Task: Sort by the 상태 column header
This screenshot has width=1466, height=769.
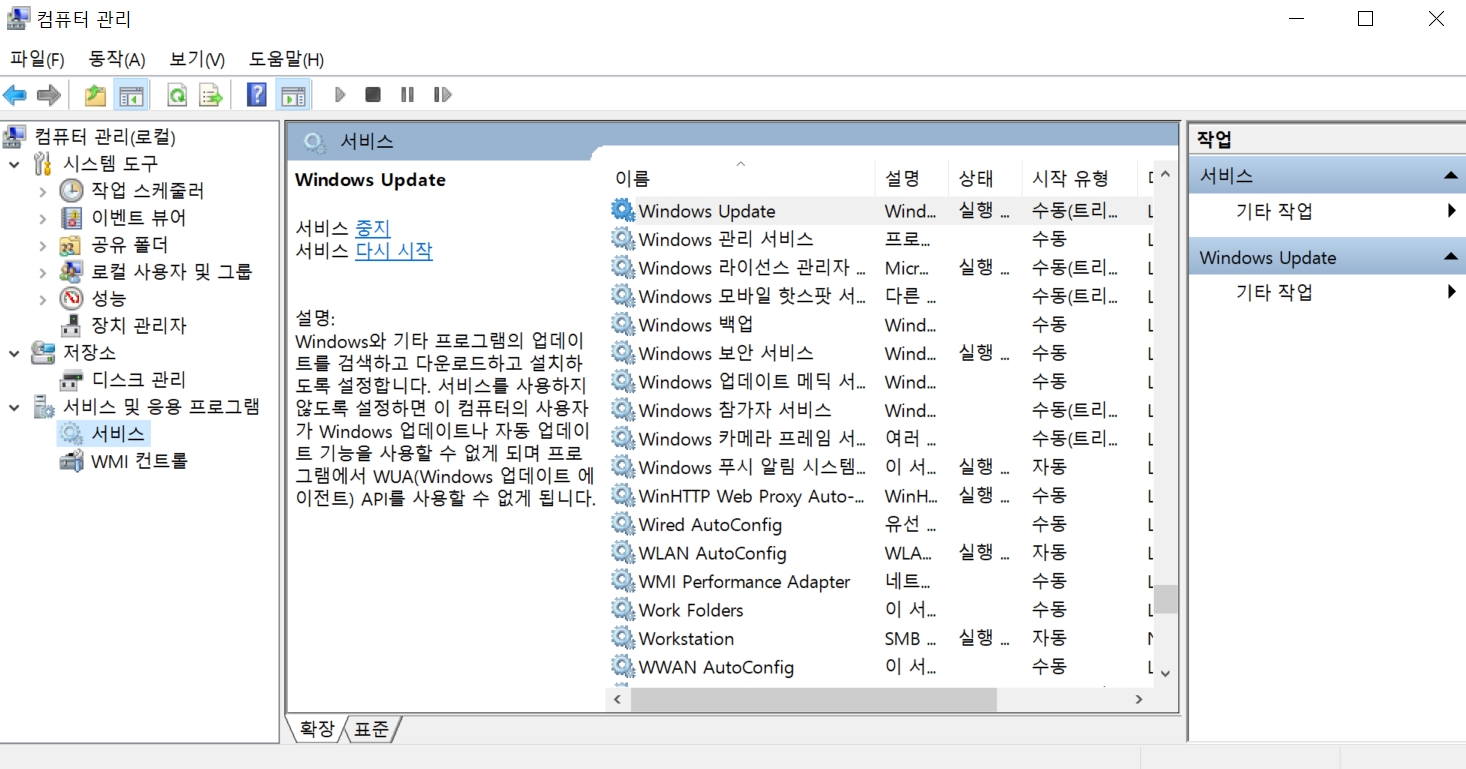Action: click(984, 178)
